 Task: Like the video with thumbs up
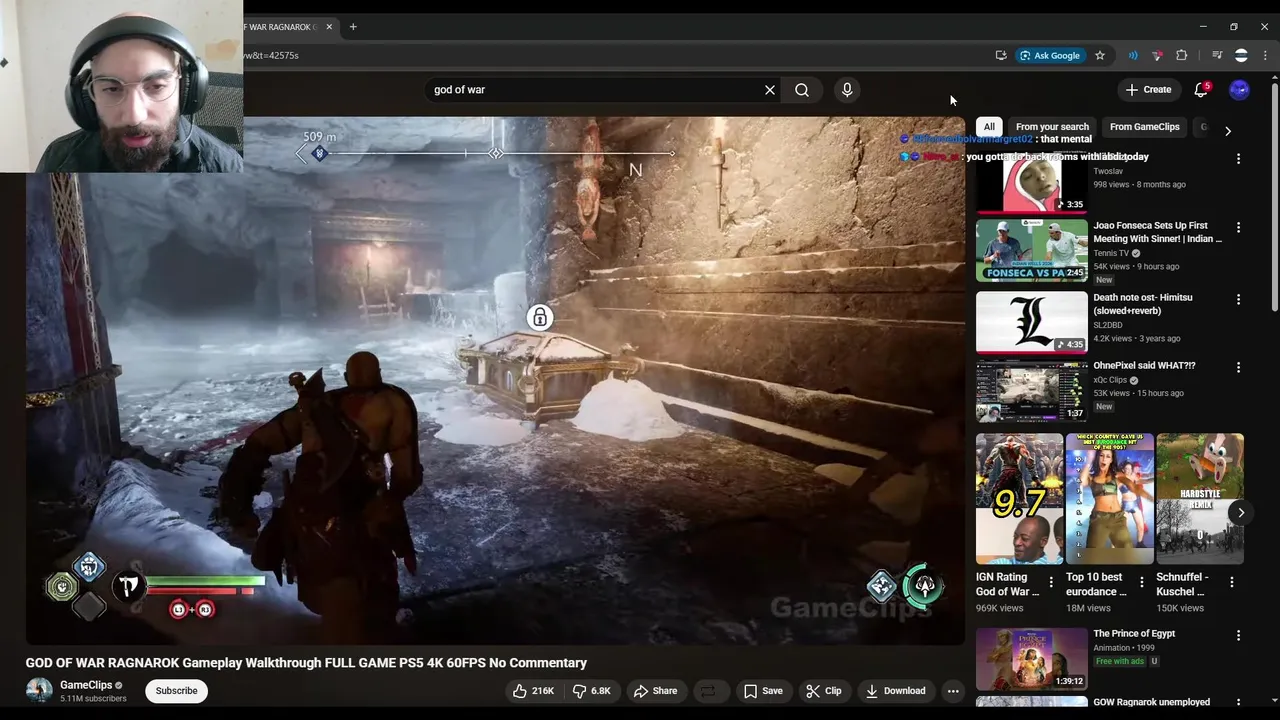tap(533, 691)
